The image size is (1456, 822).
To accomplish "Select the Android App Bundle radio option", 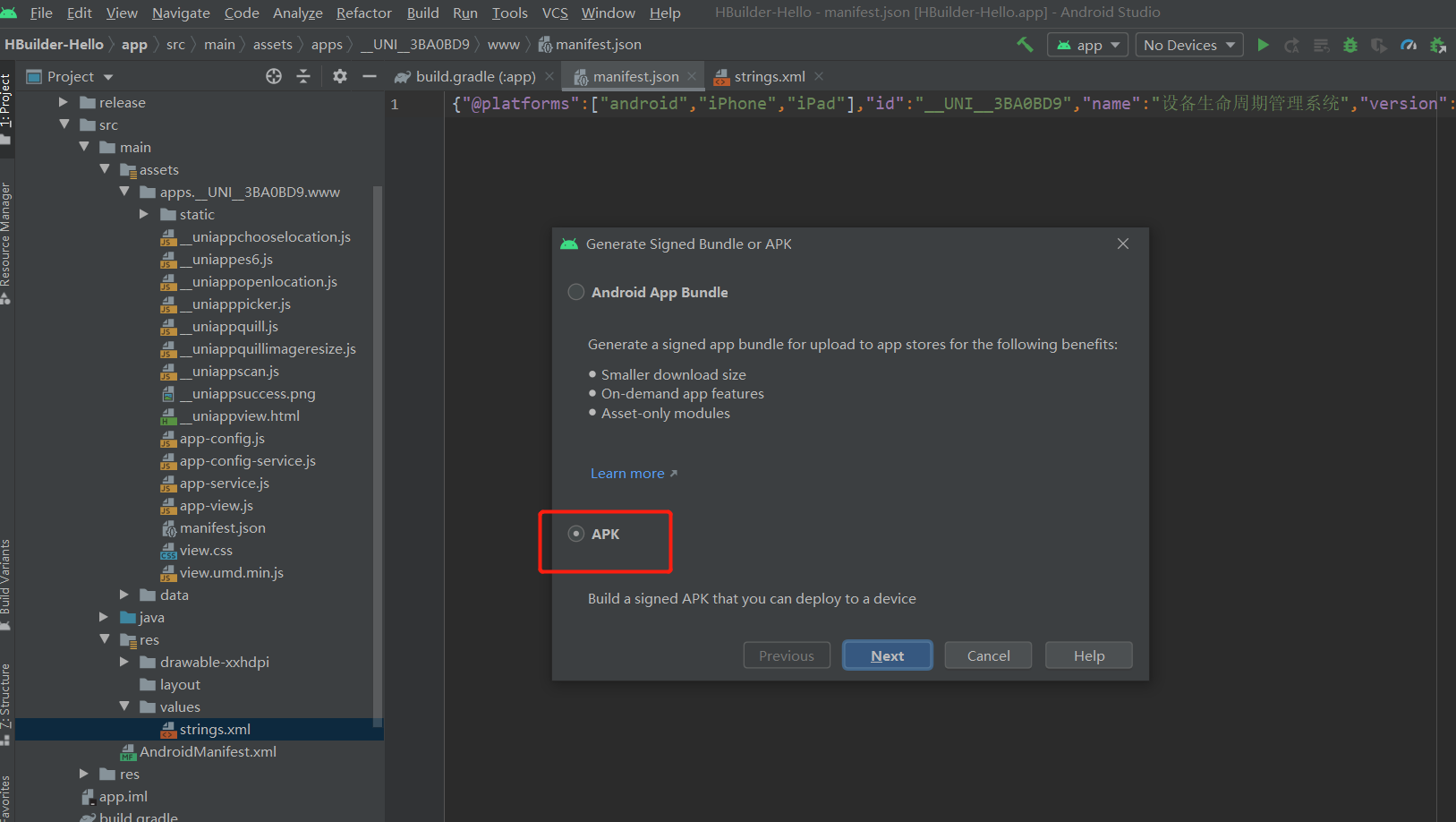I will tap(576, 292).
